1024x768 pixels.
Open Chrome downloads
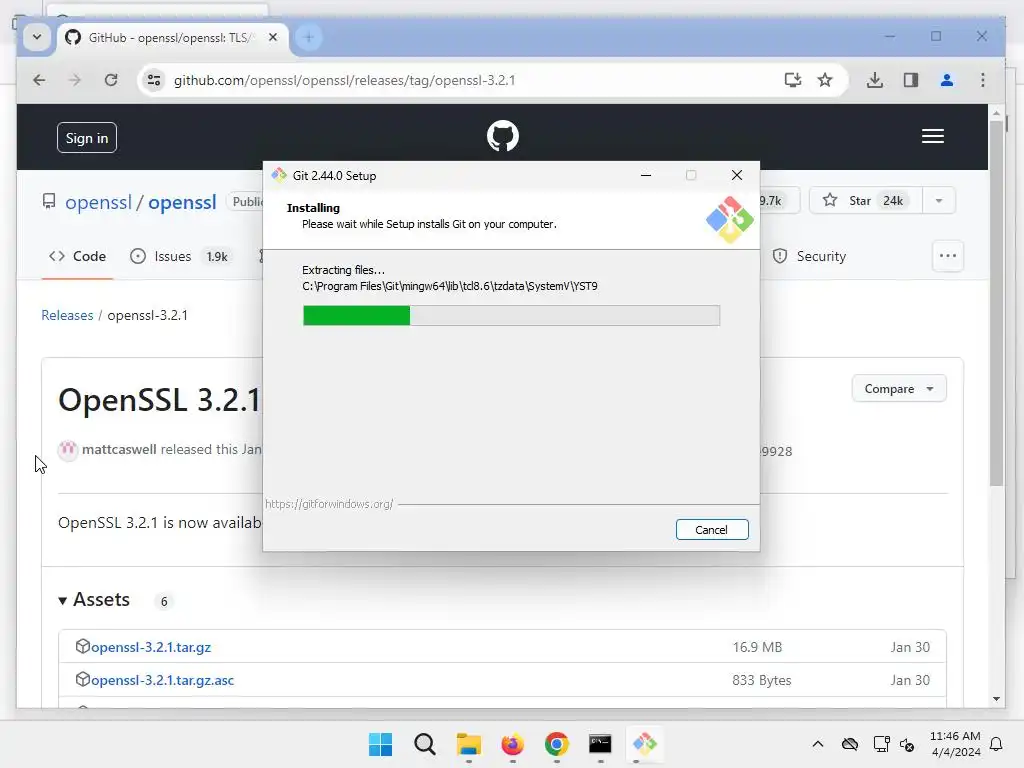(x=875, y=80)
